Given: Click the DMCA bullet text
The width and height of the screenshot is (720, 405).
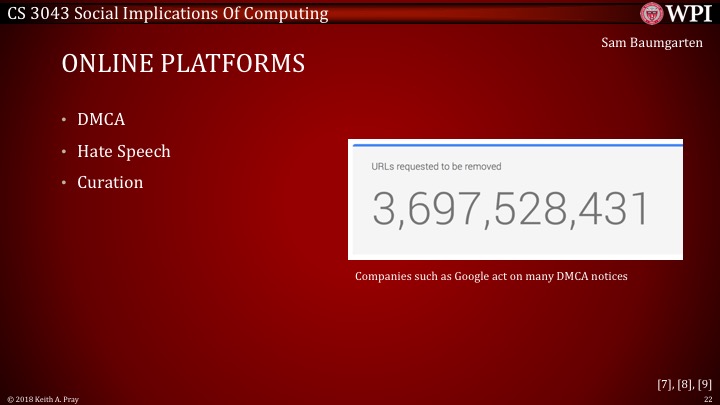Looking at the screenshot, I should coord(101,120).
